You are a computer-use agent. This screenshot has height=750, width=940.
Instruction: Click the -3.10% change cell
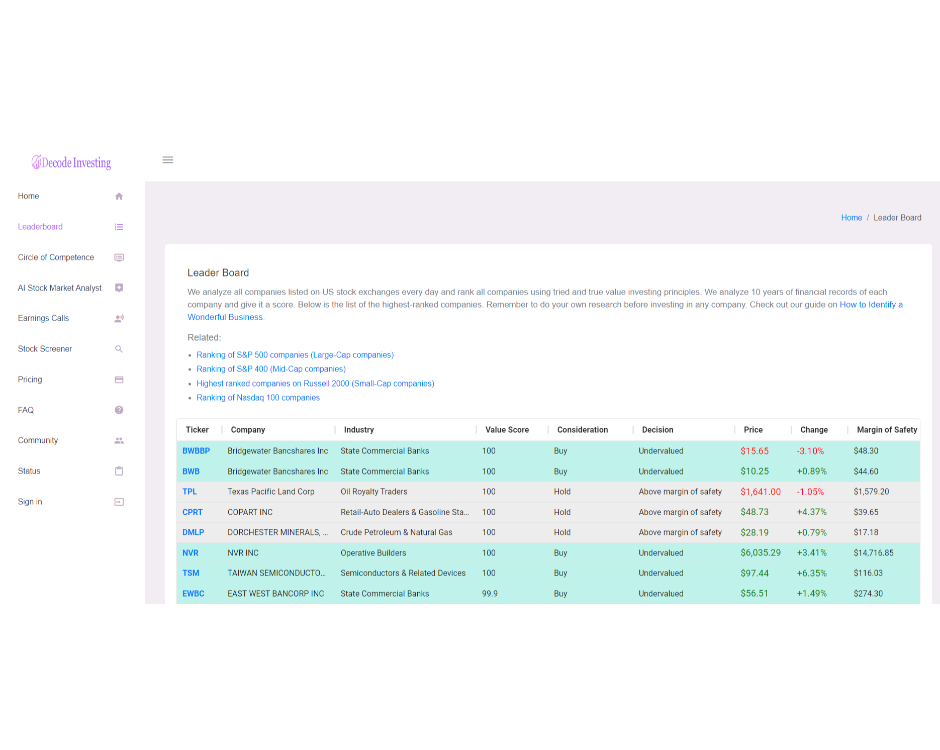(810, 451)
